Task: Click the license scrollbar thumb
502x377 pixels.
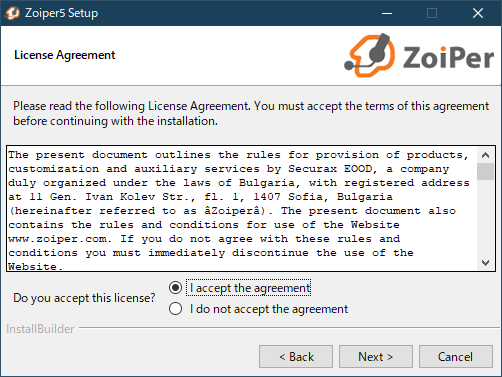Action: click(485, 171)
